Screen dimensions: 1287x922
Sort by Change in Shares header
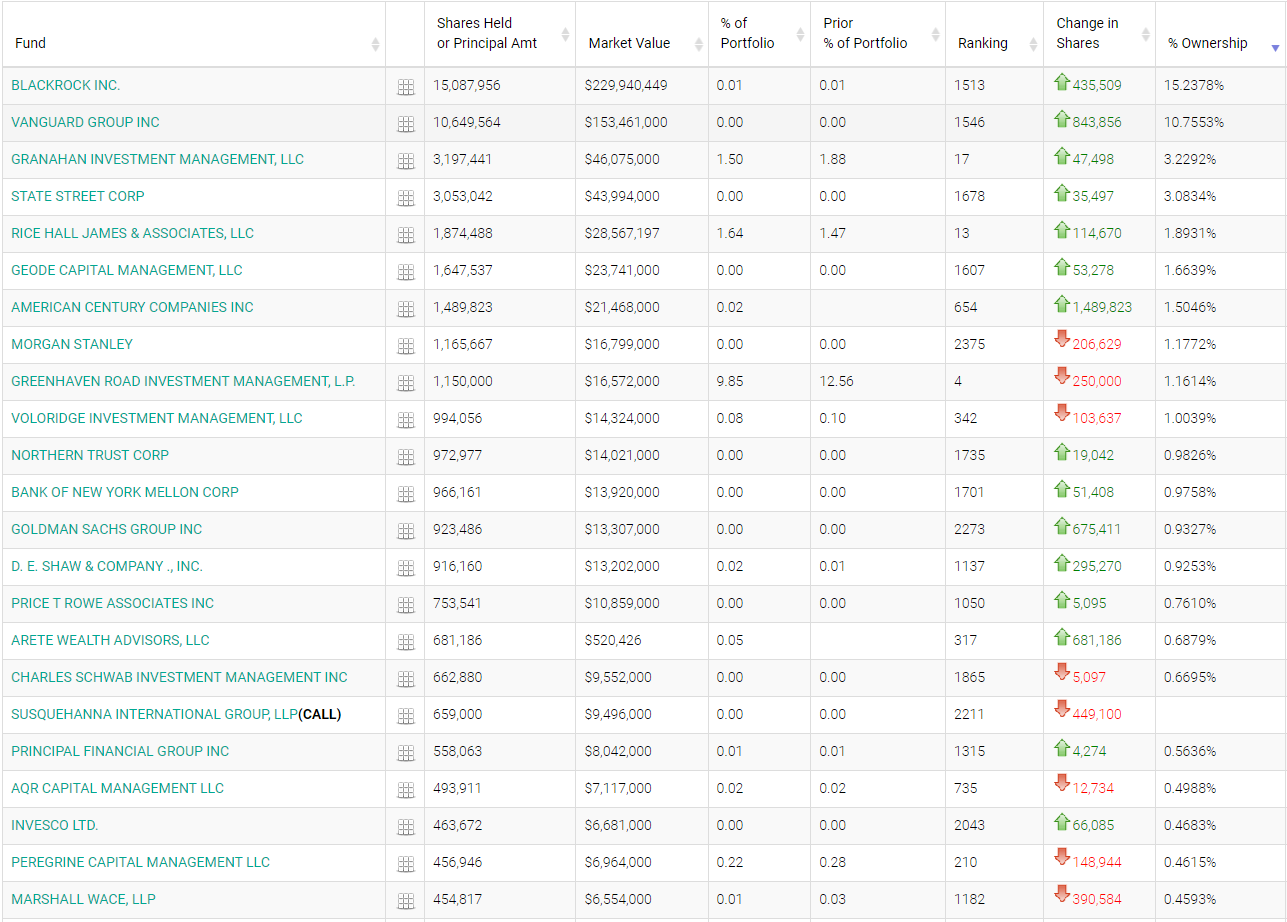(x=1099, y=34)
